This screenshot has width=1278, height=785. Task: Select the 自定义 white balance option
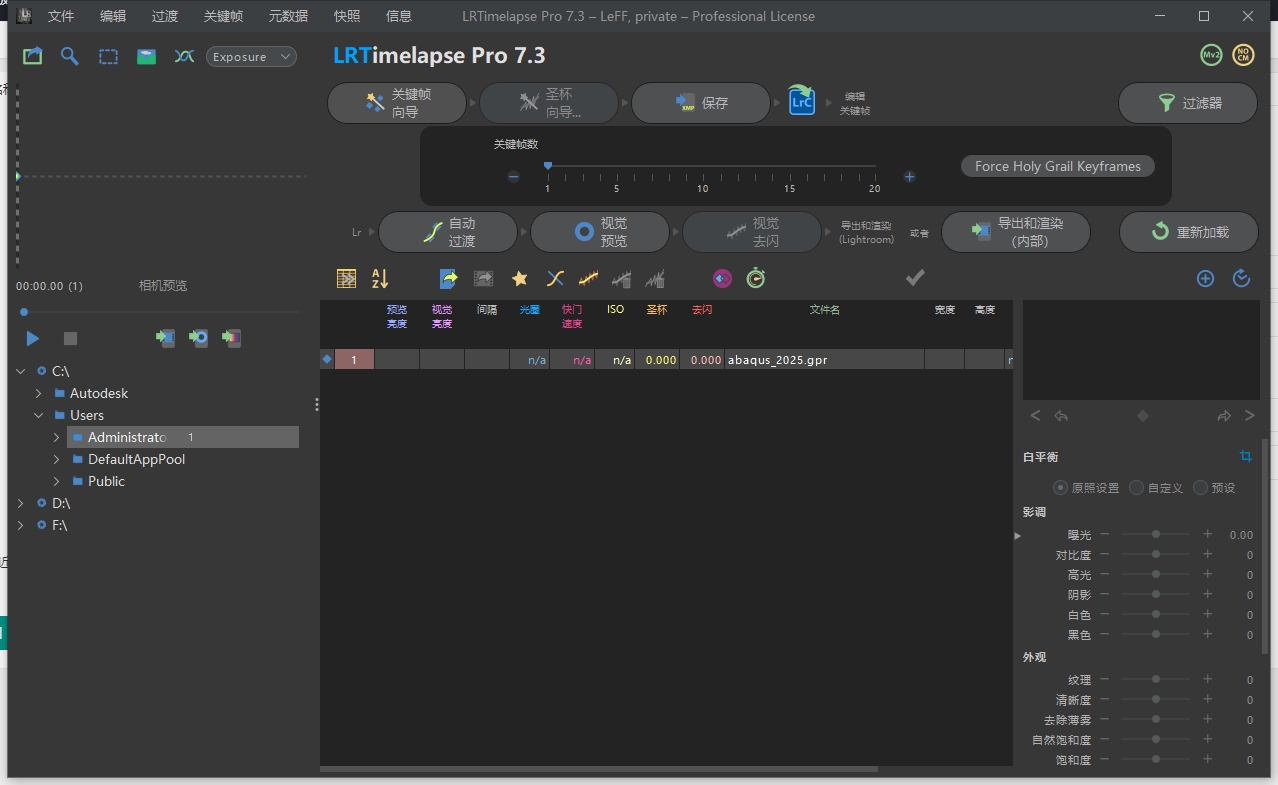click(1136, 487)
